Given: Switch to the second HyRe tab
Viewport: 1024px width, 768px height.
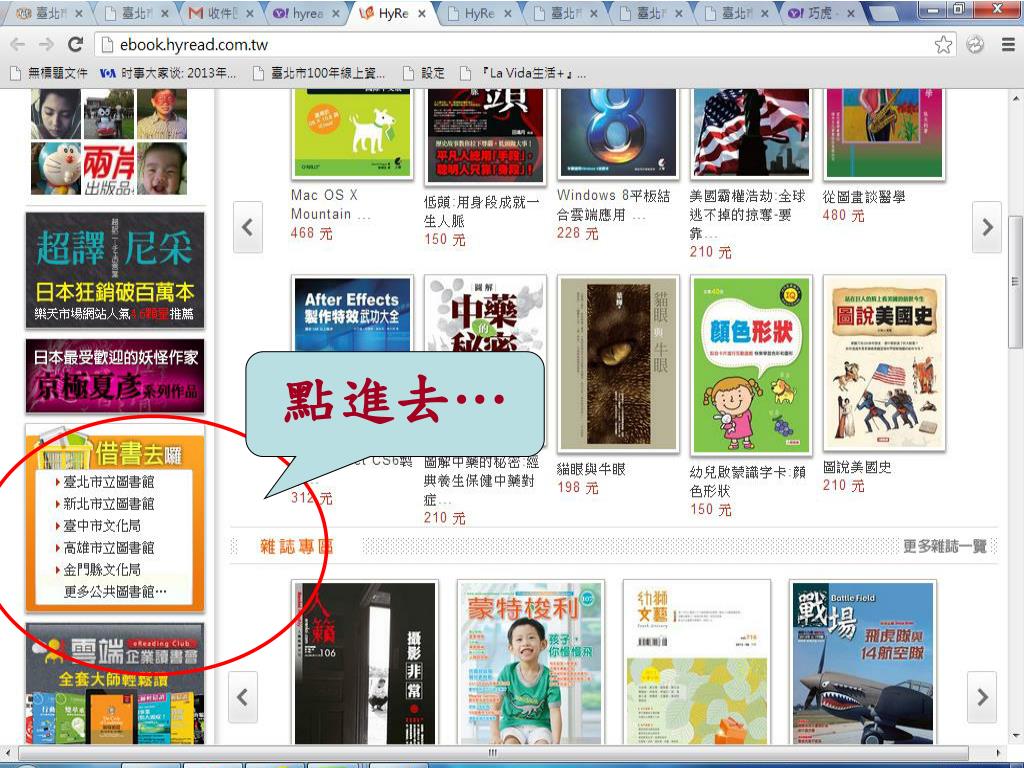Looking at the screenshot, I should point(477,13).
